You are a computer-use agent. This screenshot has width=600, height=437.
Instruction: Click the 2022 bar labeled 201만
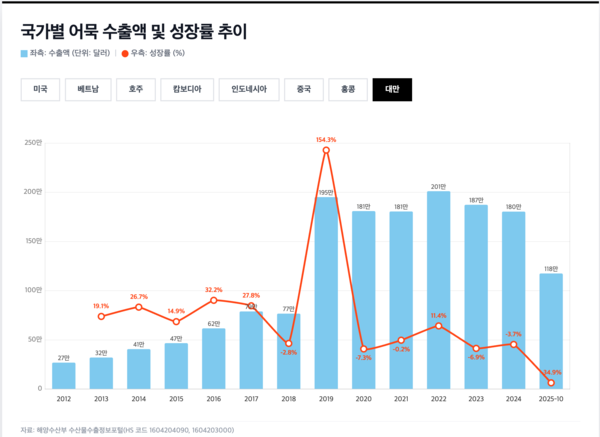click(x=438, y=290)
